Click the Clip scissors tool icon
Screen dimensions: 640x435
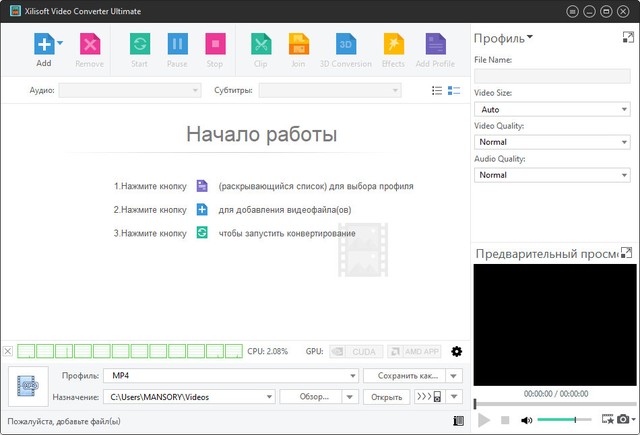[260, 44]
